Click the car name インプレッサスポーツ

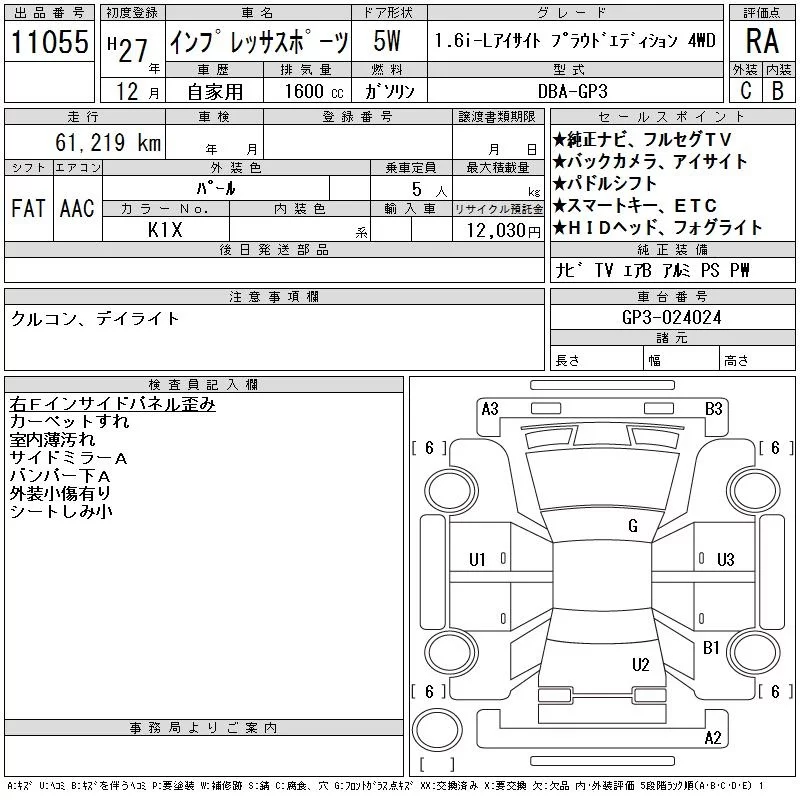259,42
